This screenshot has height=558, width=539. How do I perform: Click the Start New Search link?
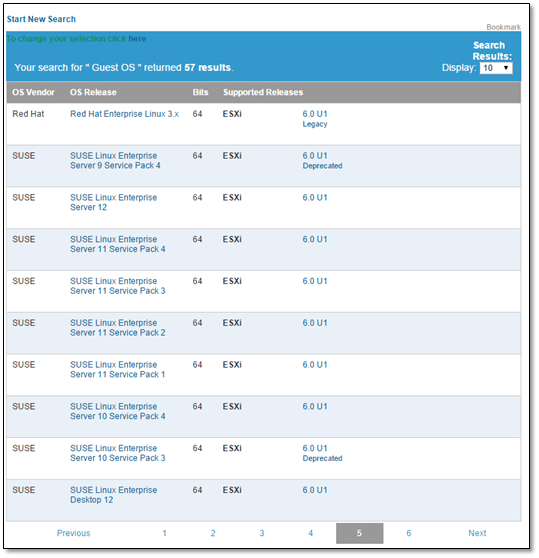pos(41,19)
